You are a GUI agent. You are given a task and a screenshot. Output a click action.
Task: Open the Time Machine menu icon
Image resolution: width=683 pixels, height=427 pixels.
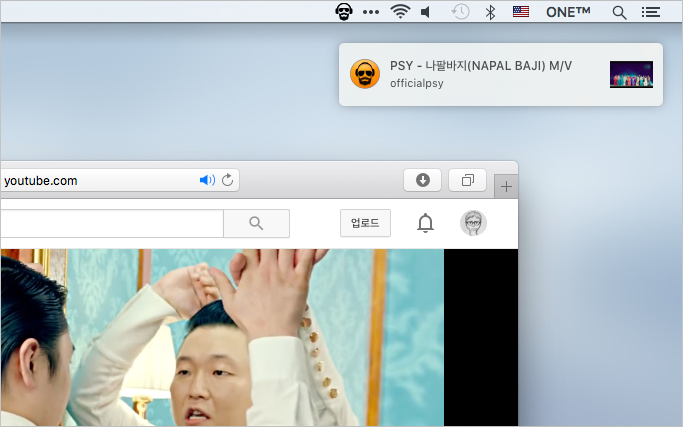click(x=460, y=12)
